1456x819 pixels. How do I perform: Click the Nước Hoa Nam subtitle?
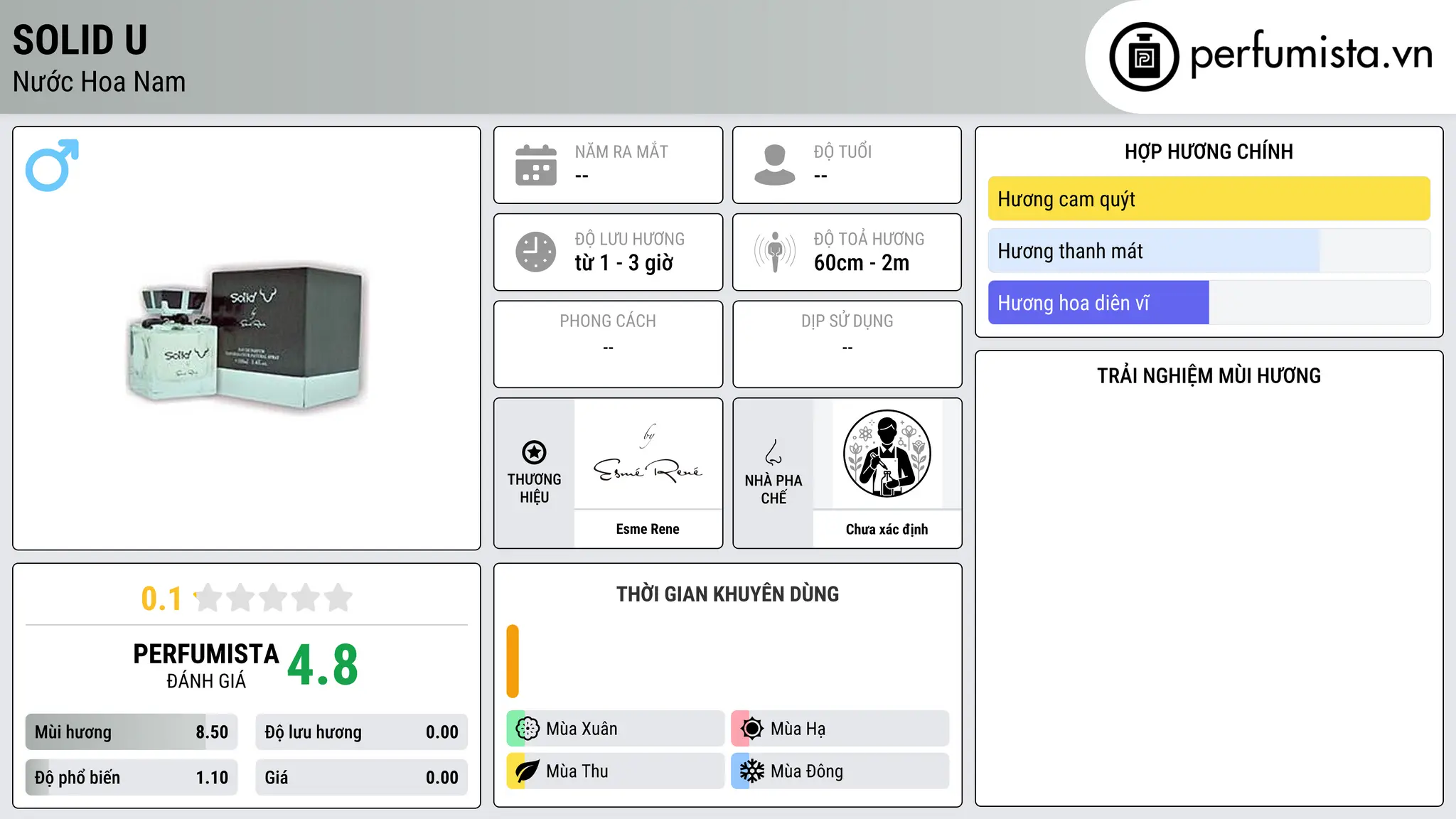100,82
